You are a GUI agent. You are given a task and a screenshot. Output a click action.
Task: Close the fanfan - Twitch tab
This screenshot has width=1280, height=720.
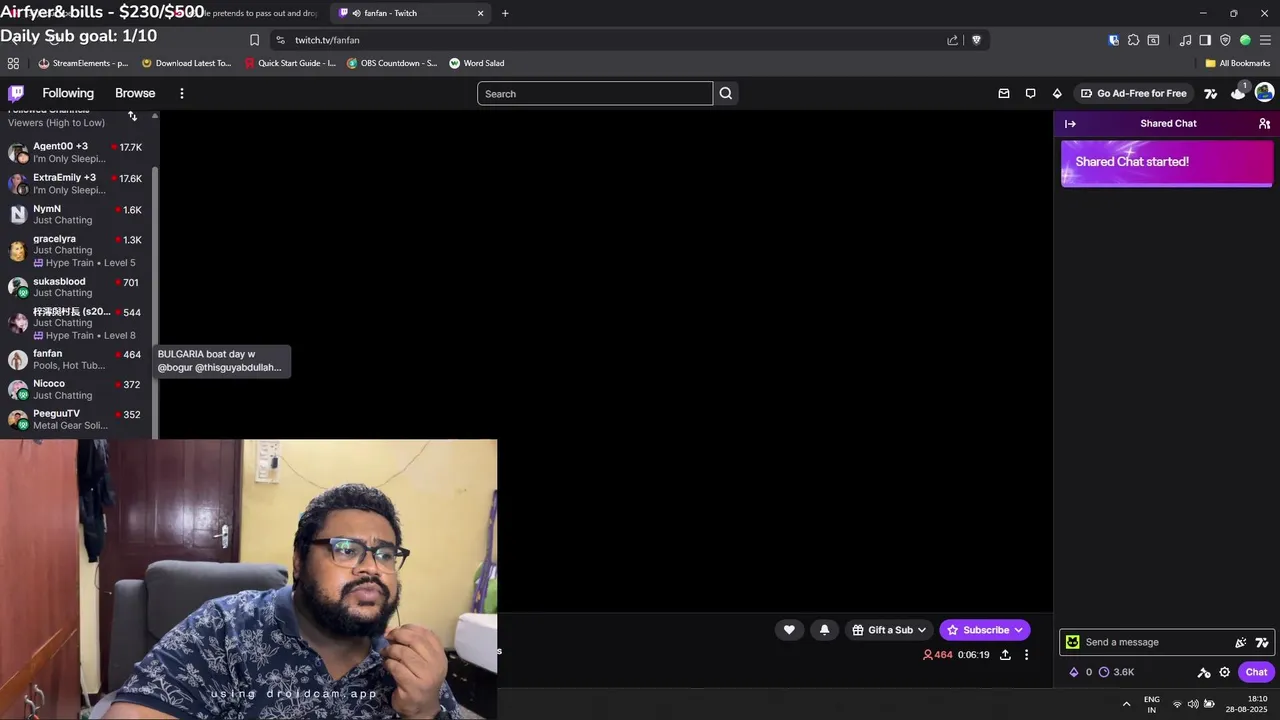[480, 13]
